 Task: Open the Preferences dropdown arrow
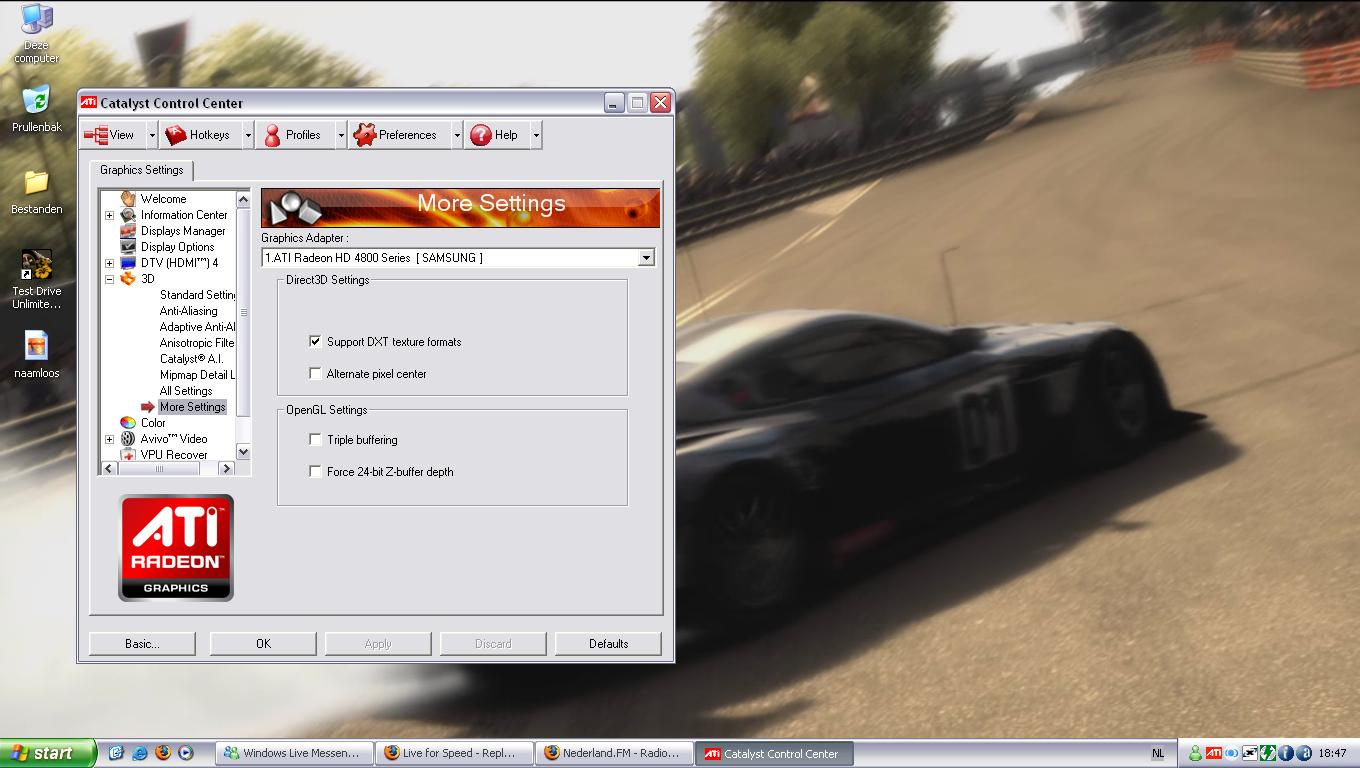point(457,135)
